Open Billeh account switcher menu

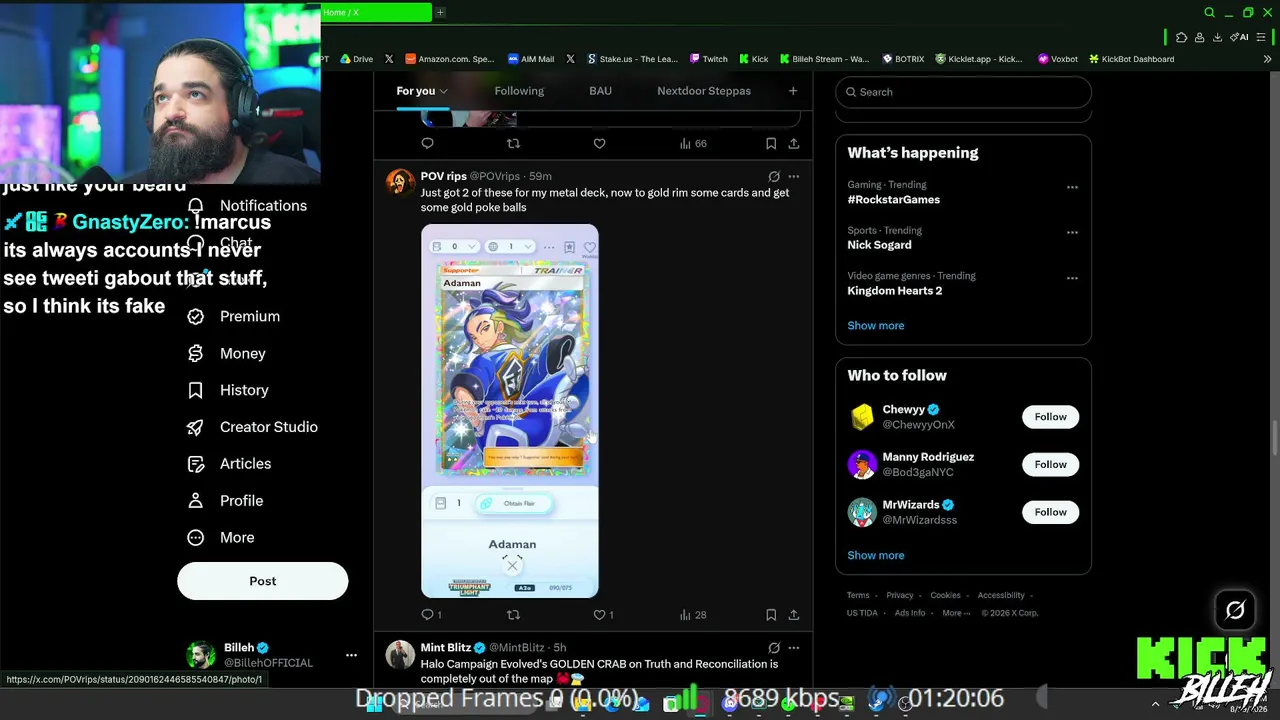click(351, 655)
